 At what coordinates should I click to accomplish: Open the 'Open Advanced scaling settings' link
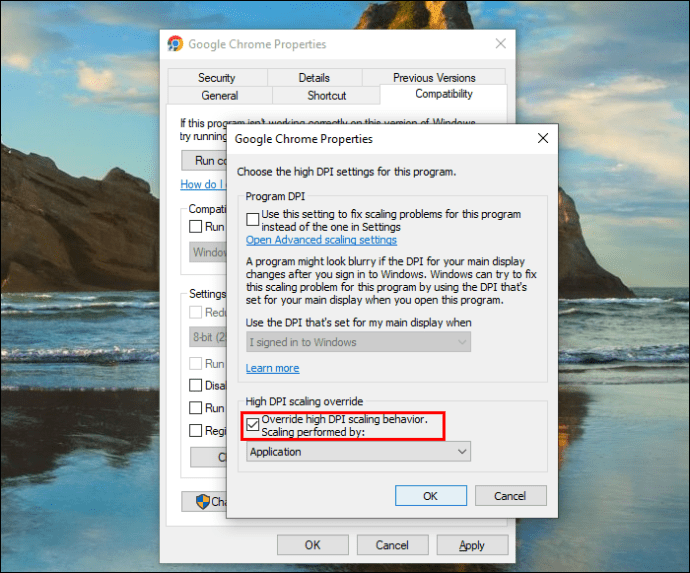321,240
